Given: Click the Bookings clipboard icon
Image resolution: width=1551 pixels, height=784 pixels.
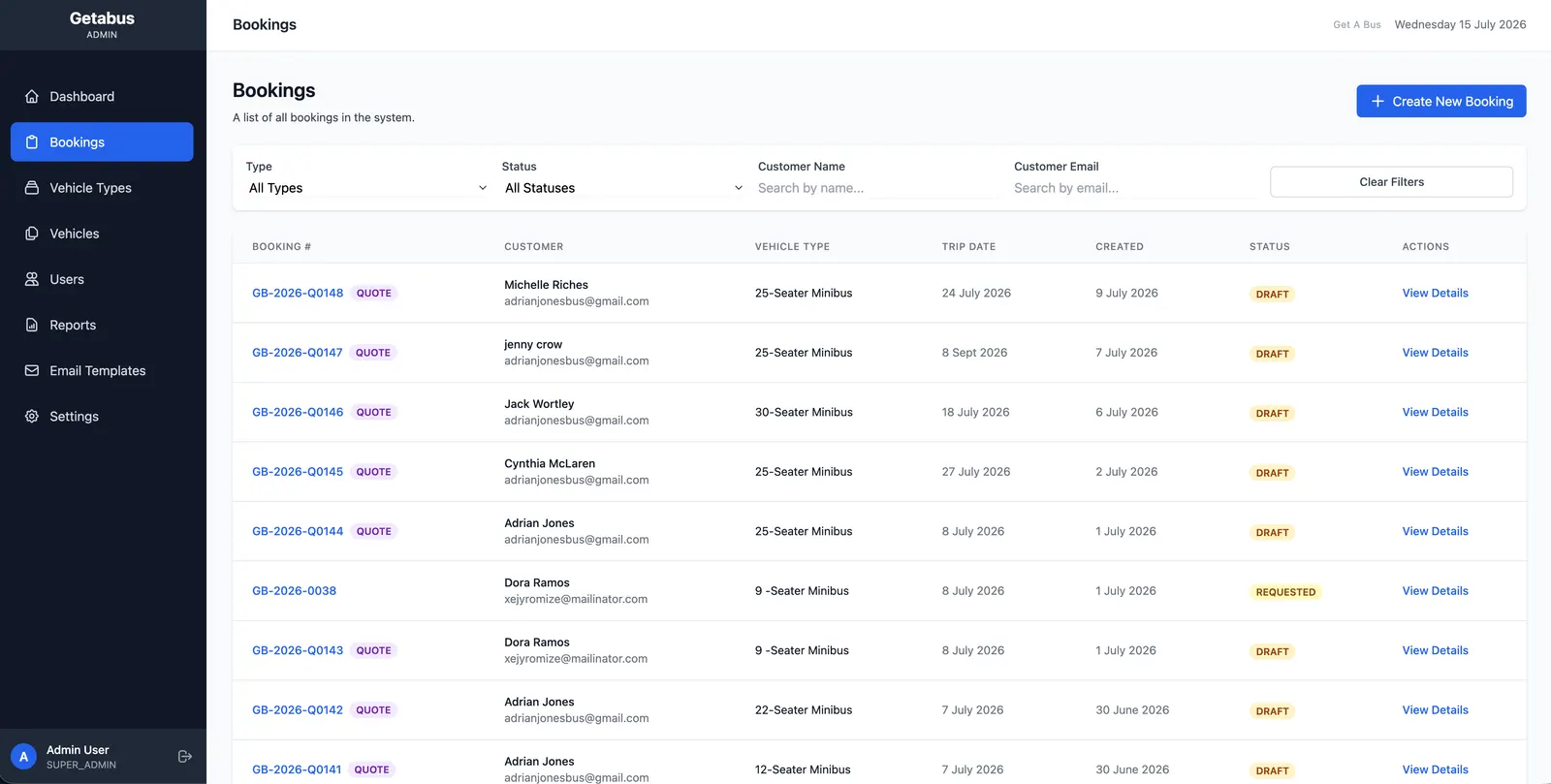Looking at the screenshot, I should point(32,142).
